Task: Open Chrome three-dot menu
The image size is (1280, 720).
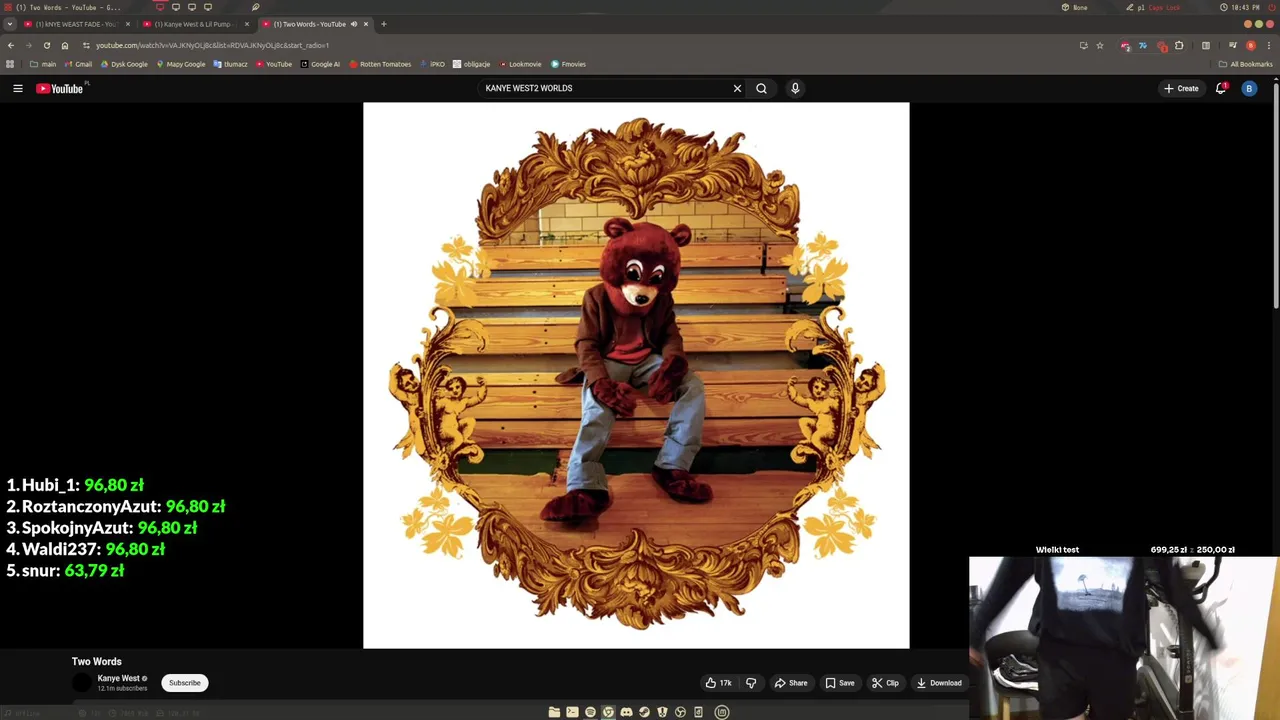Action: tap(1269, 45)
